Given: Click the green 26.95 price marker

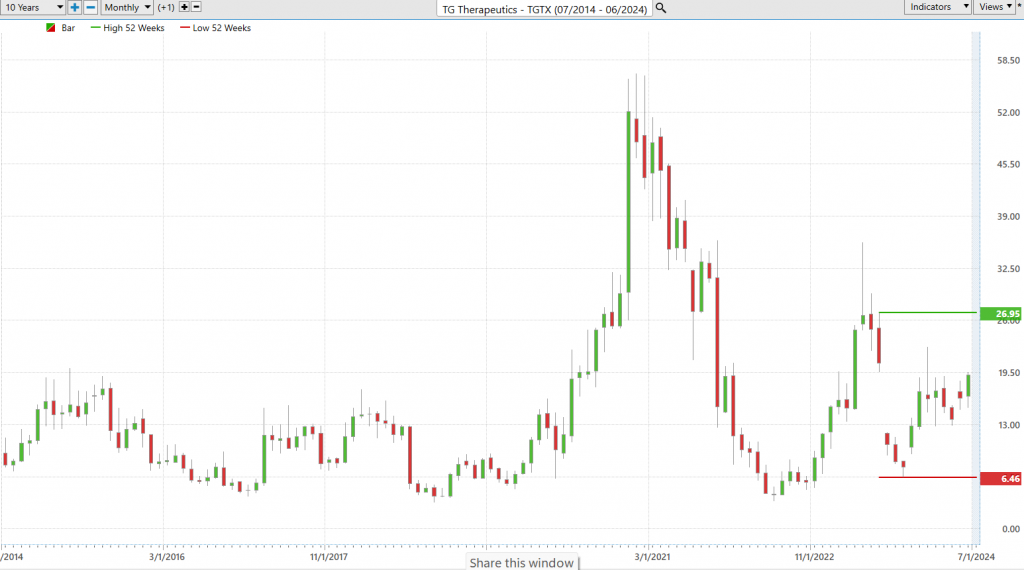Looking at the screenshot, I should 1001,313.
